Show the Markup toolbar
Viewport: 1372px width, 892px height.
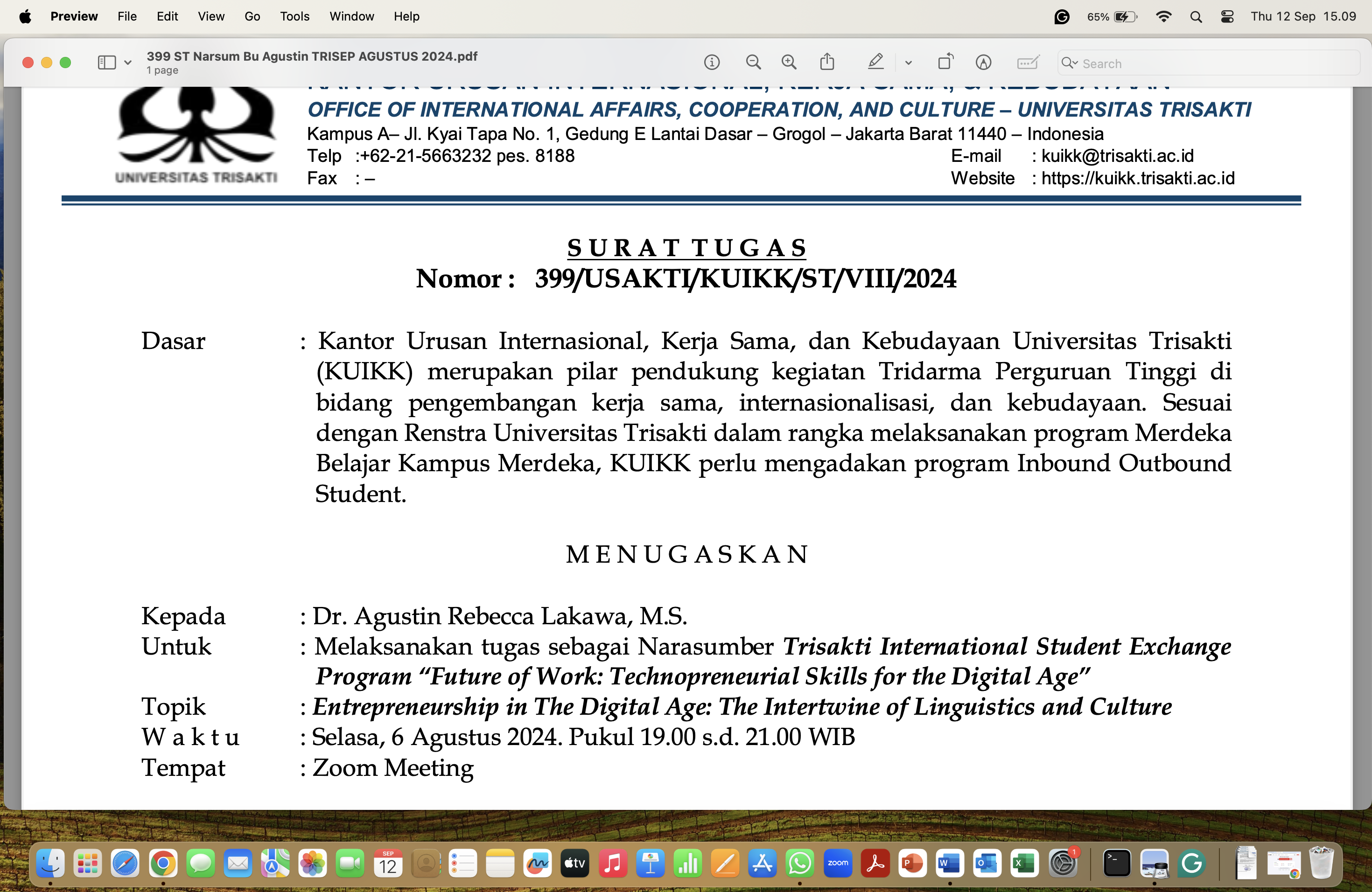point(983,62)
